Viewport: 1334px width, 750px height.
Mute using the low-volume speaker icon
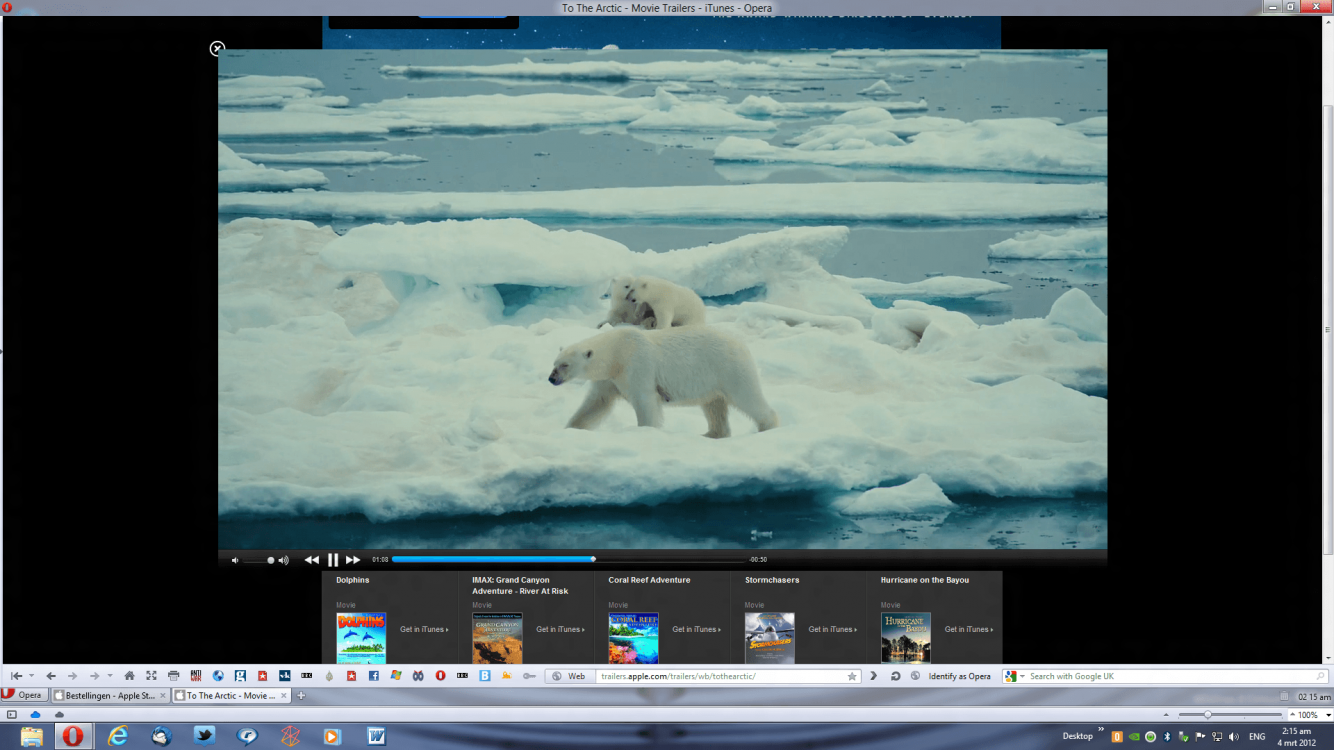[235, 560]
